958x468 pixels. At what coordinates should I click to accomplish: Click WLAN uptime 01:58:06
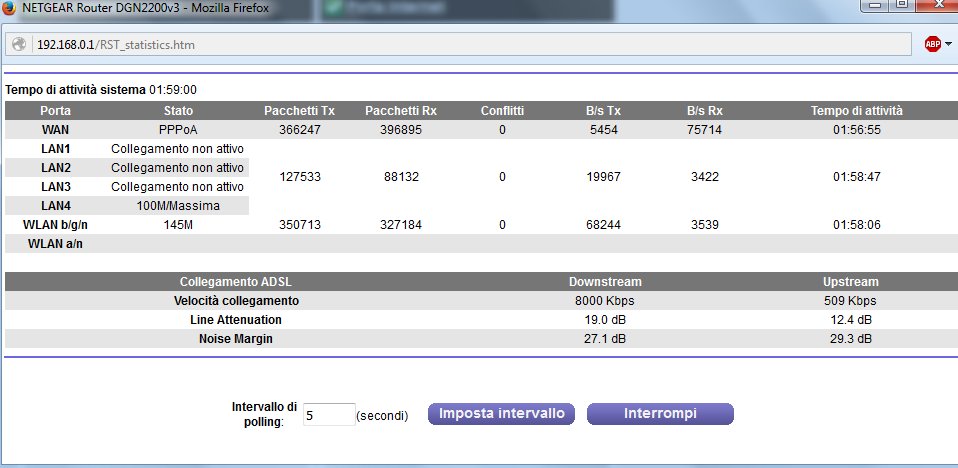(x=857, y=225)
